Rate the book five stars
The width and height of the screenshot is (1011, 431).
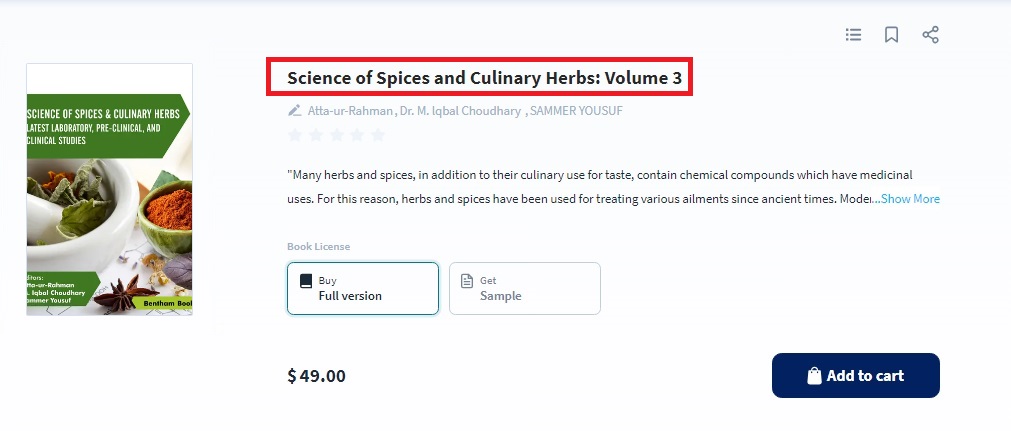coord(377,135)
